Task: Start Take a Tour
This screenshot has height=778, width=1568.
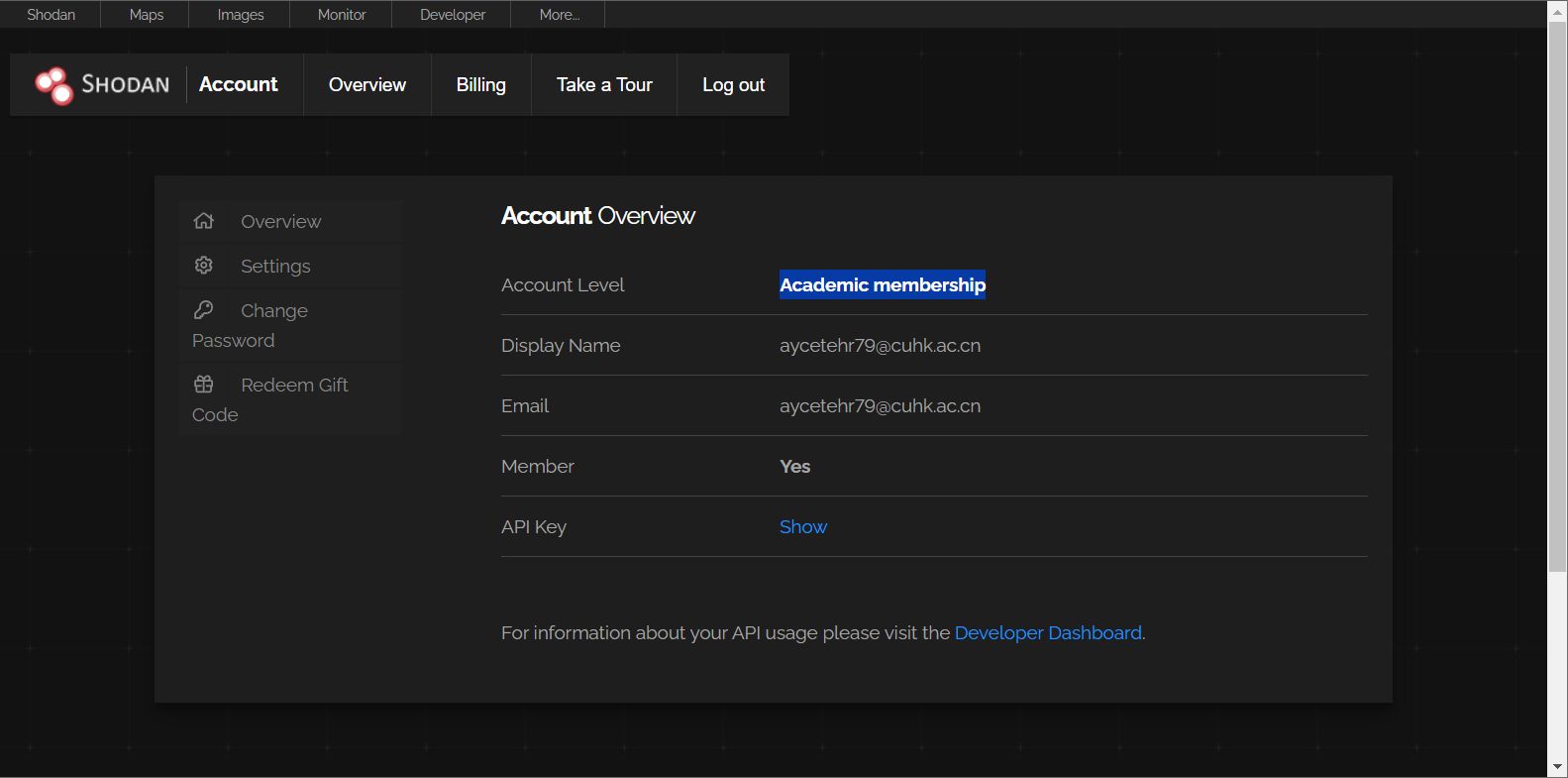Action: tap(604, 85)
